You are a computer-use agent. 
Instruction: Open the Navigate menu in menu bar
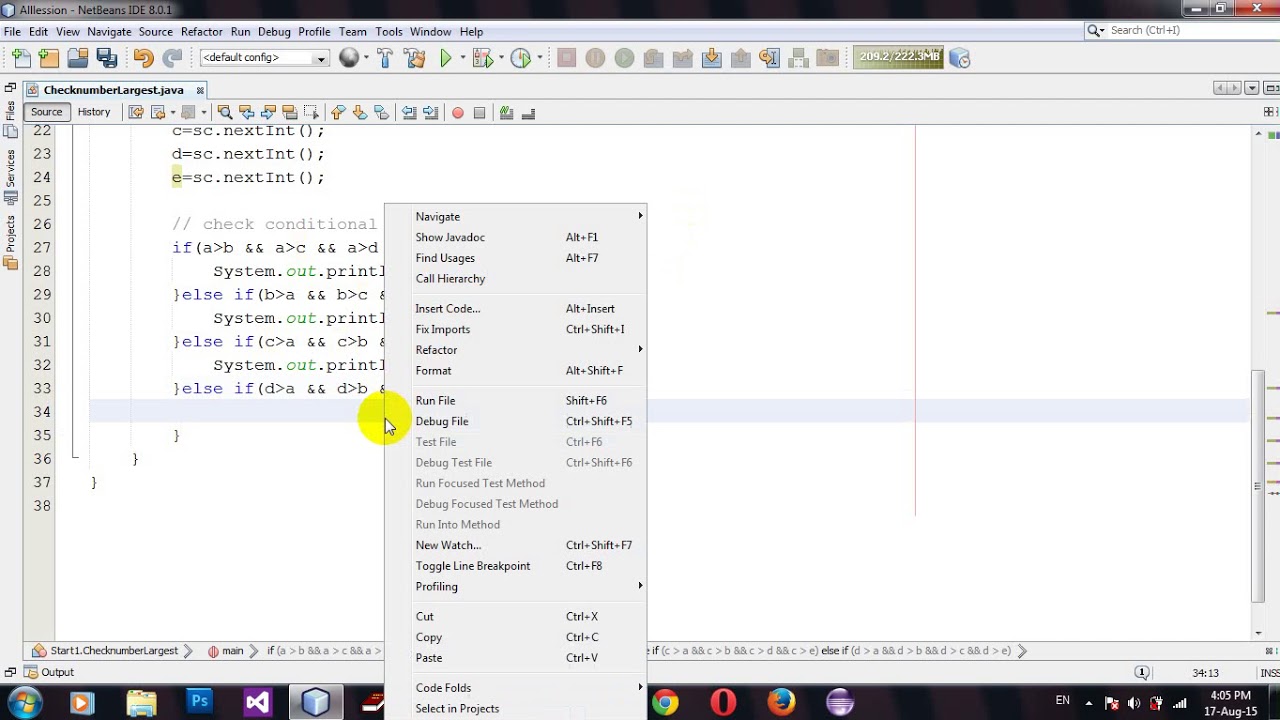point(109,32)
